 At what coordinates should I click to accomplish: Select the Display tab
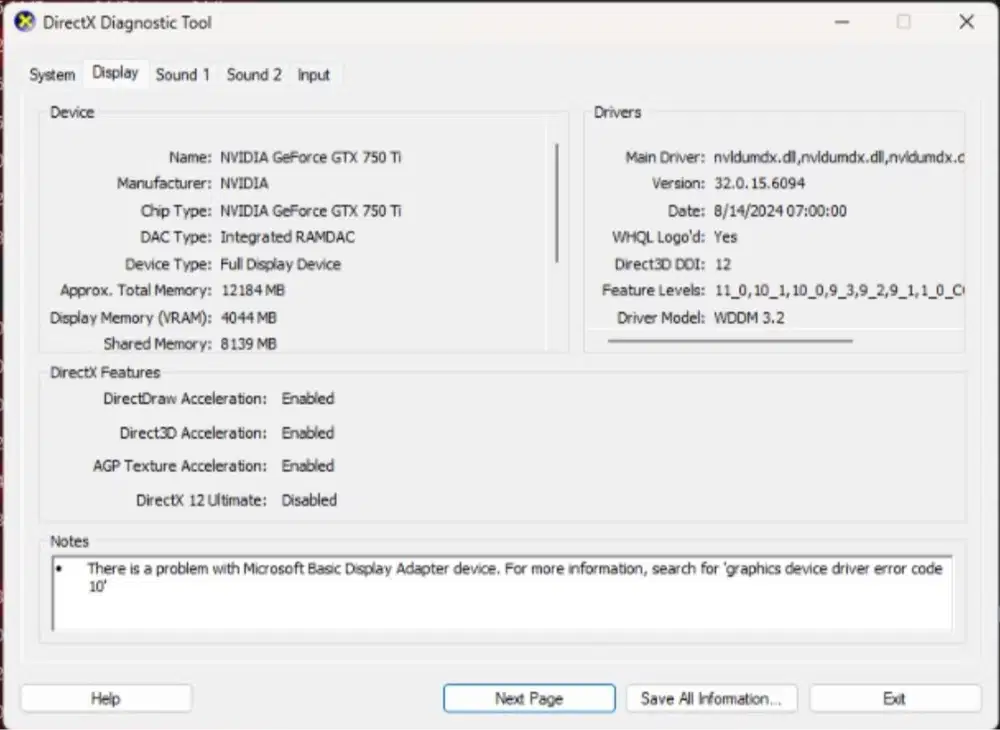[x=115, y=73]
